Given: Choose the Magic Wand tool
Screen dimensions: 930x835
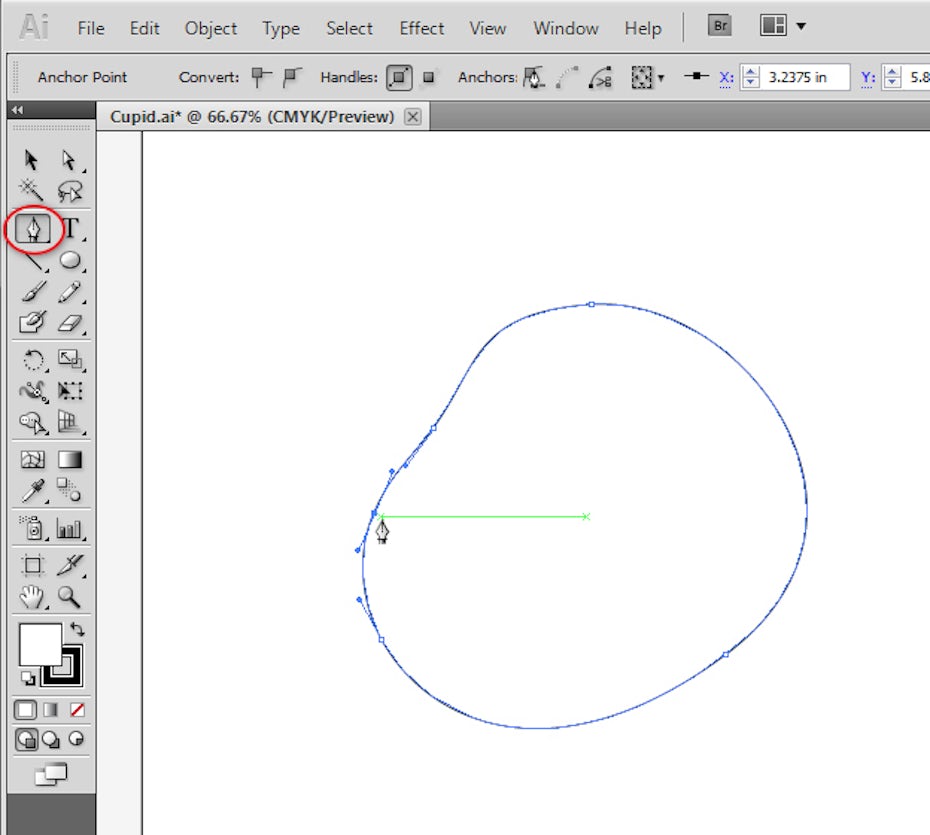Looking at the screenshot, I should point(31,190).
